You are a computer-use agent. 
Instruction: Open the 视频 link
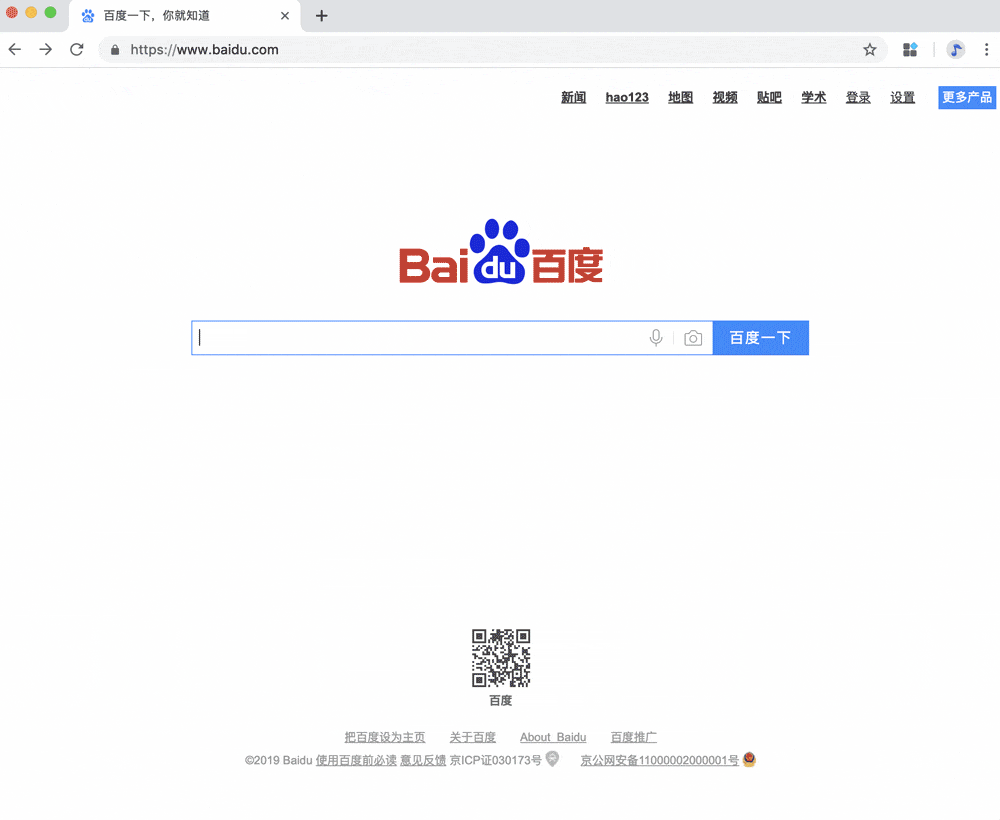coord(725,98)
